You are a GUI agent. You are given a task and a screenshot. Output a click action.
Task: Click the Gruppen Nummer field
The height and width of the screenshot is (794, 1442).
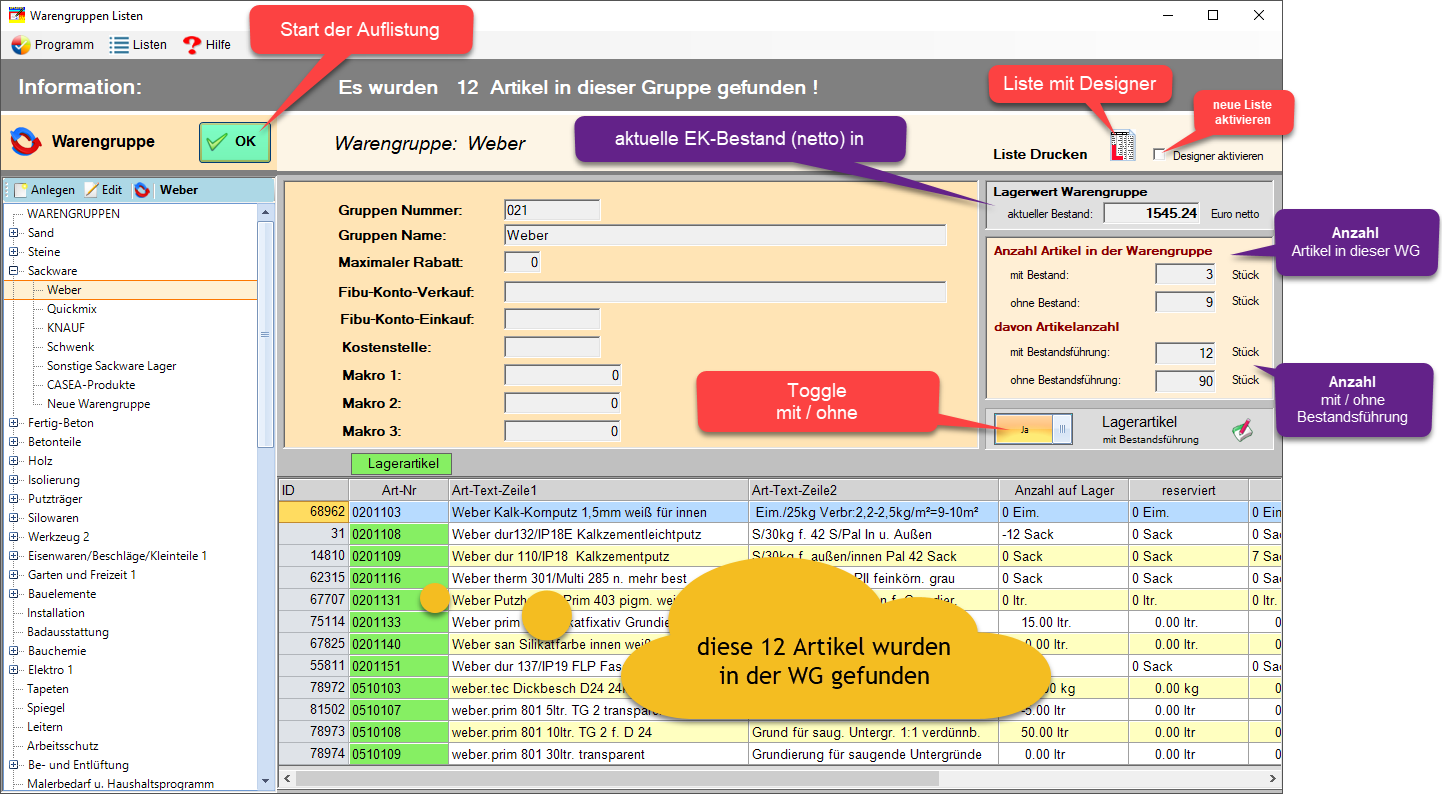tap(552, 210)
